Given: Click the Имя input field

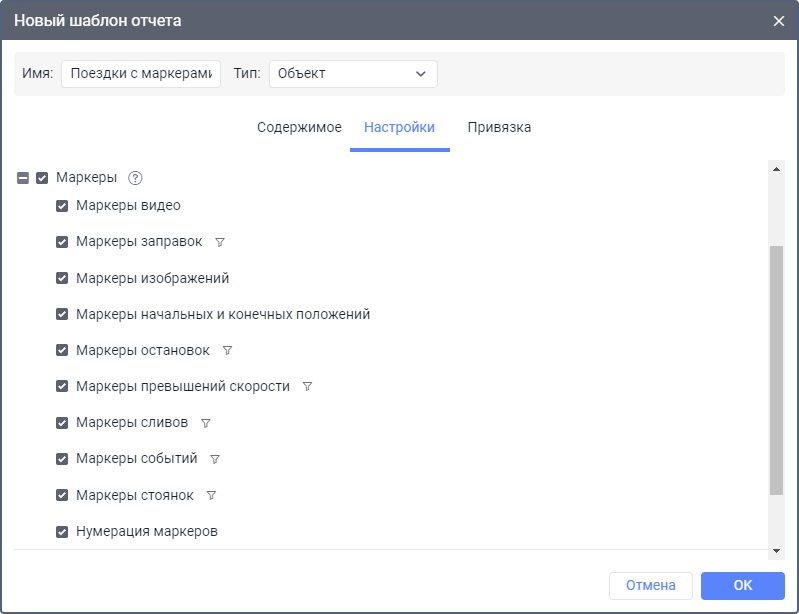Looking at the screenshot, I should tap(140, 74).
